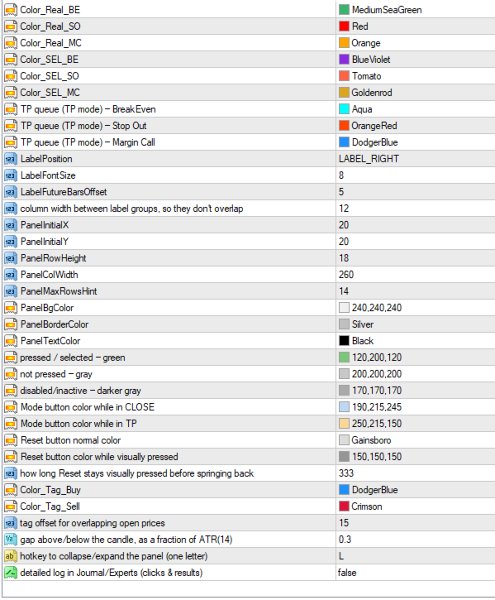This screenshot has height=600, width=495.
Task: Pick the Red swatch for Color_Real_SO
Action: (344, 26)
